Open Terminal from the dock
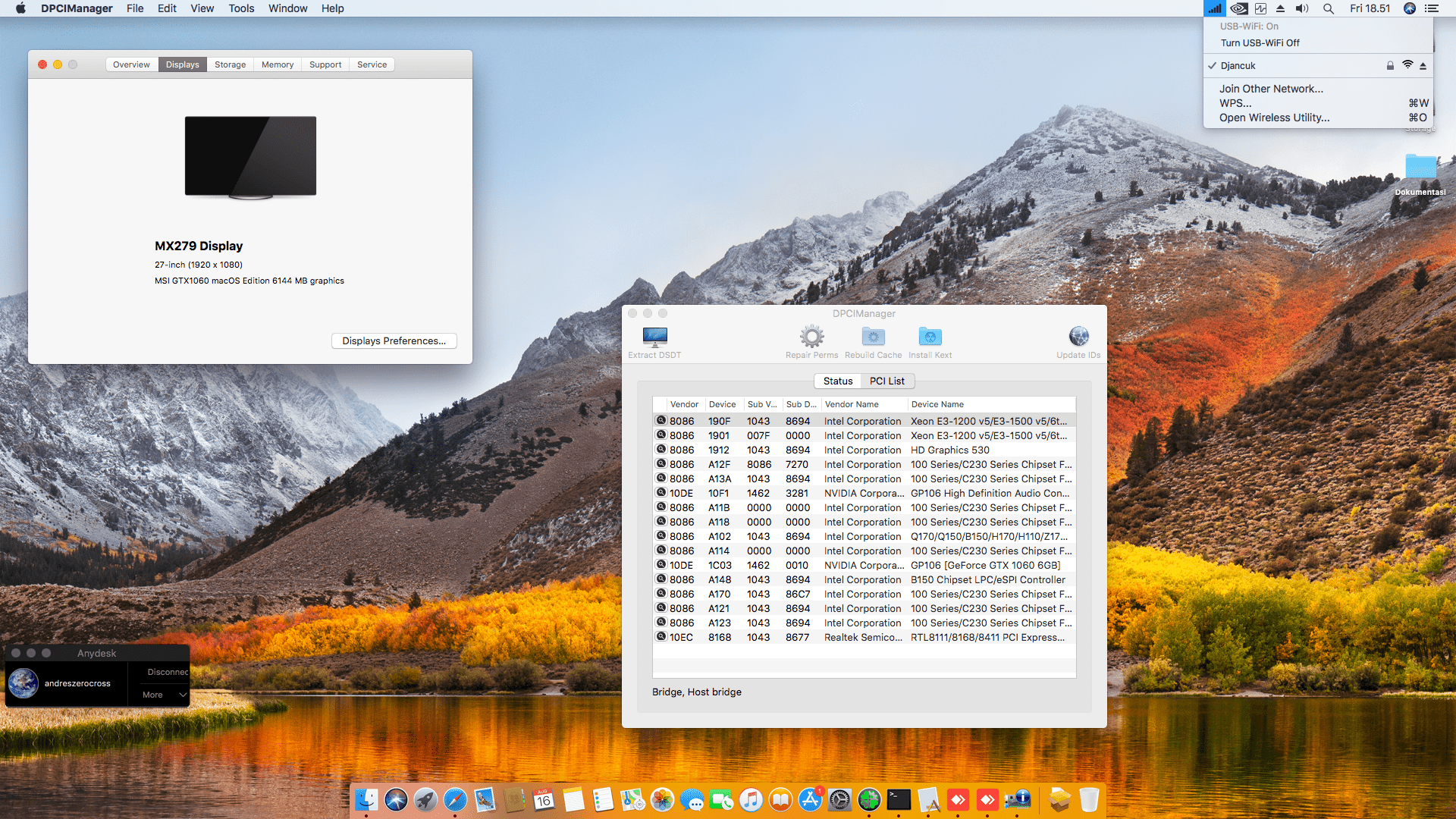This screenshot has width=1456, height=819. coord(899,799)
